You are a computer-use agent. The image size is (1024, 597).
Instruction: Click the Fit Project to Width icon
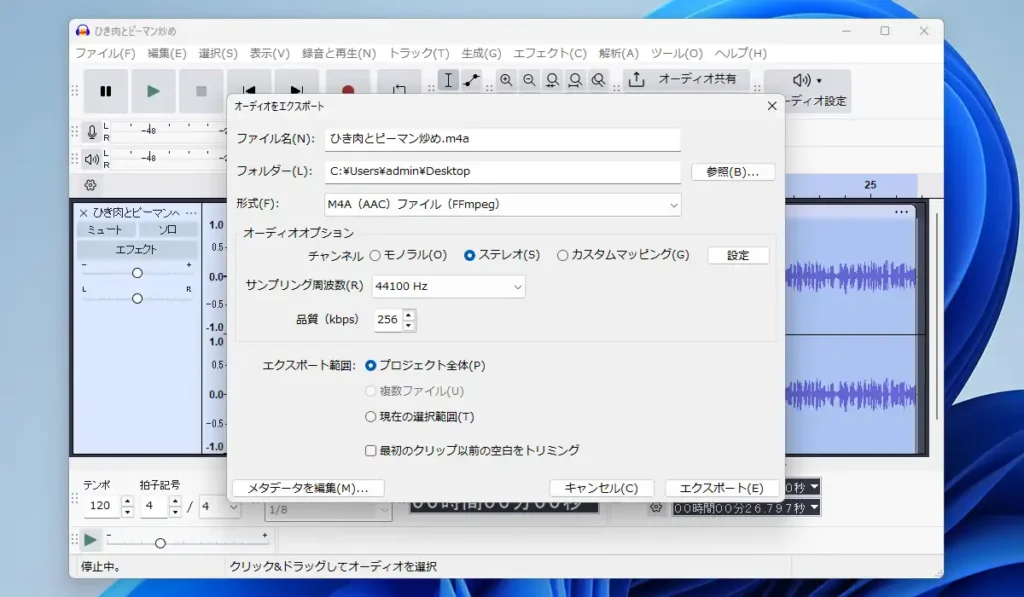575,80
